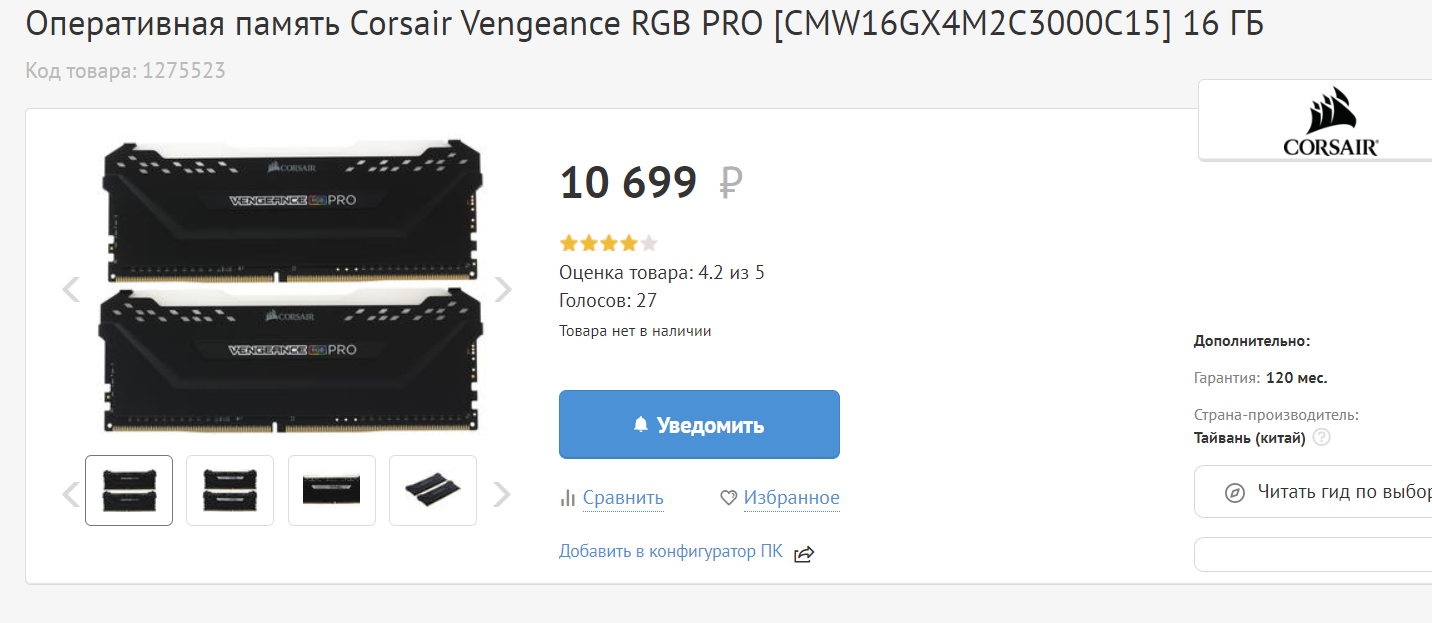Select the third thumbnail with single module
1432x623 pixels.
(332, 490)
